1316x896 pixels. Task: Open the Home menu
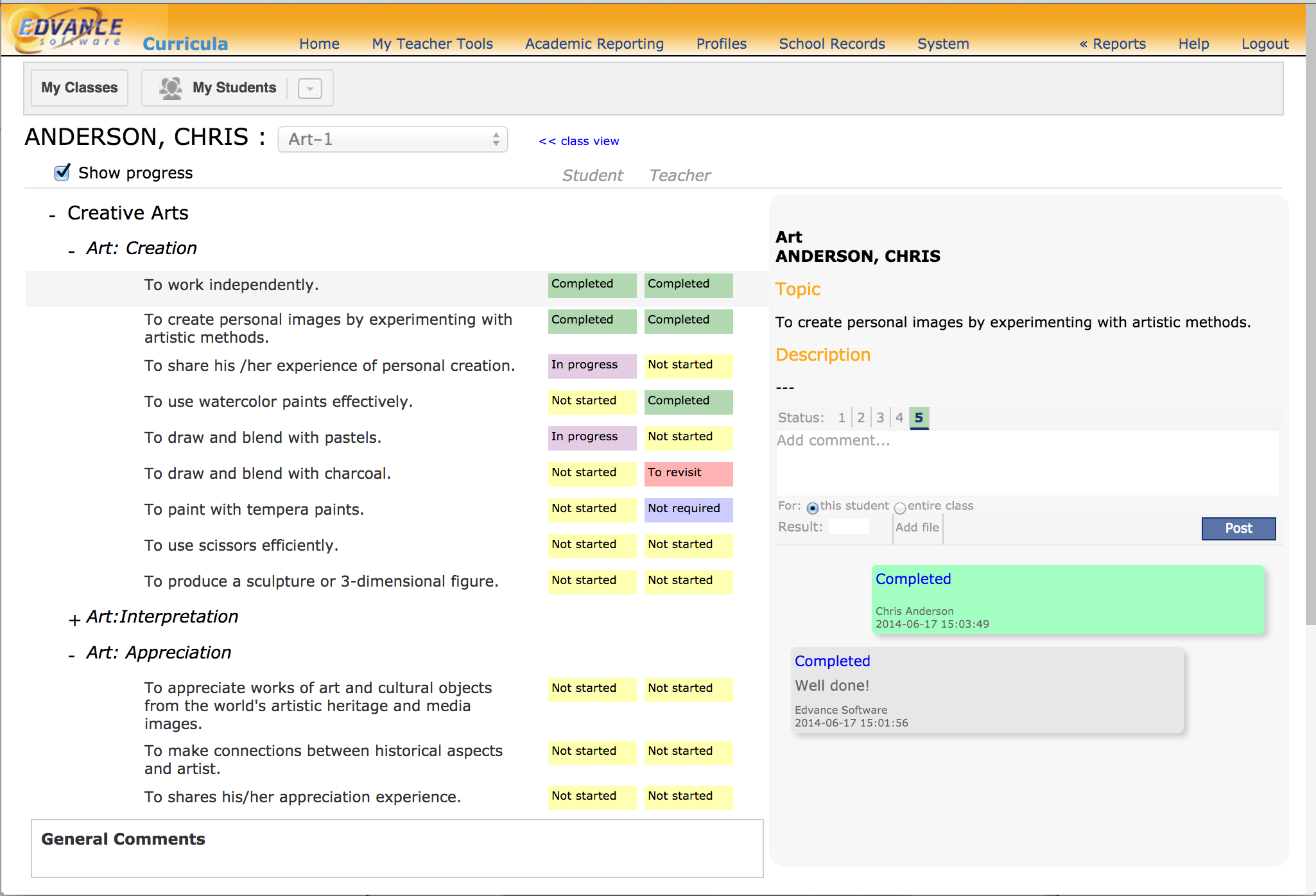pyautogui.click(x=319, y=44)
